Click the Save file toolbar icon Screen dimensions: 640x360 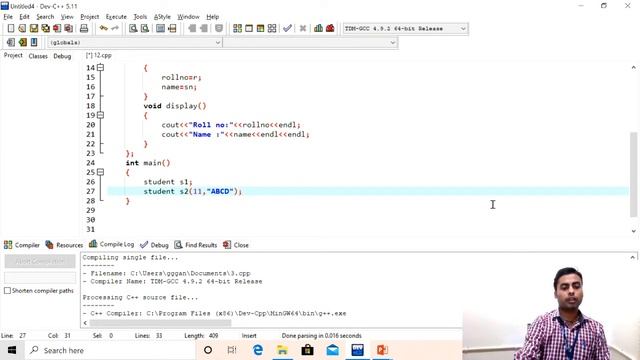pos(33,28)
